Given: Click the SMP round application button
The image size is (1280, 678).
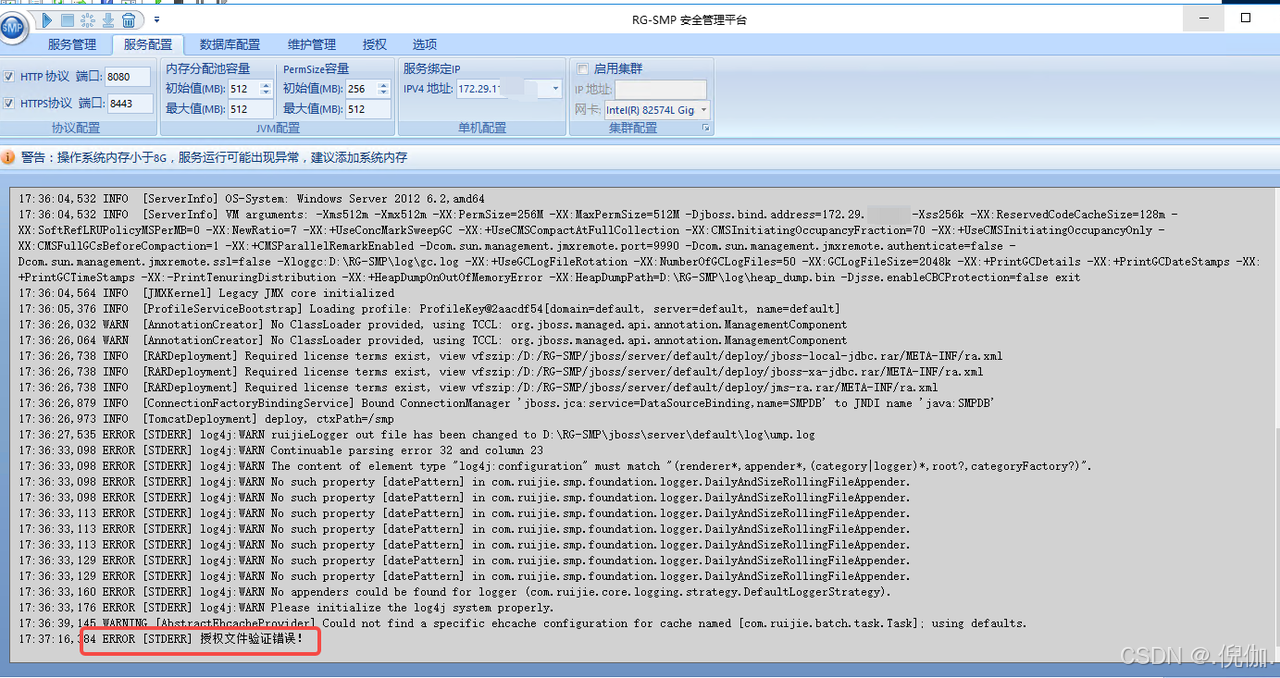Looking at the screenshot, I should [14, 27].
